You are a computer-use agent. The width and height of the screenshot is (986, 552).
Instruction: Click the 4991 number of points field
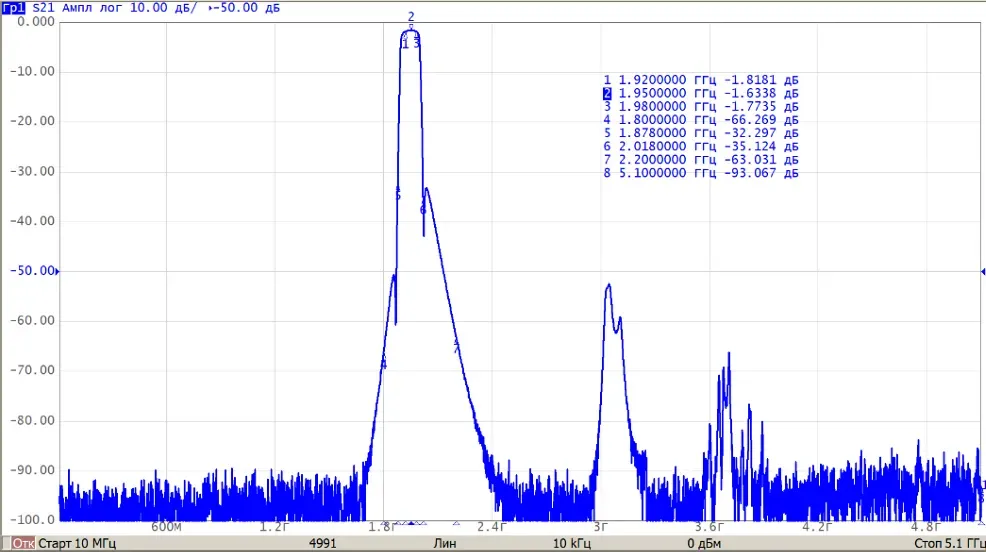[323, 543]
